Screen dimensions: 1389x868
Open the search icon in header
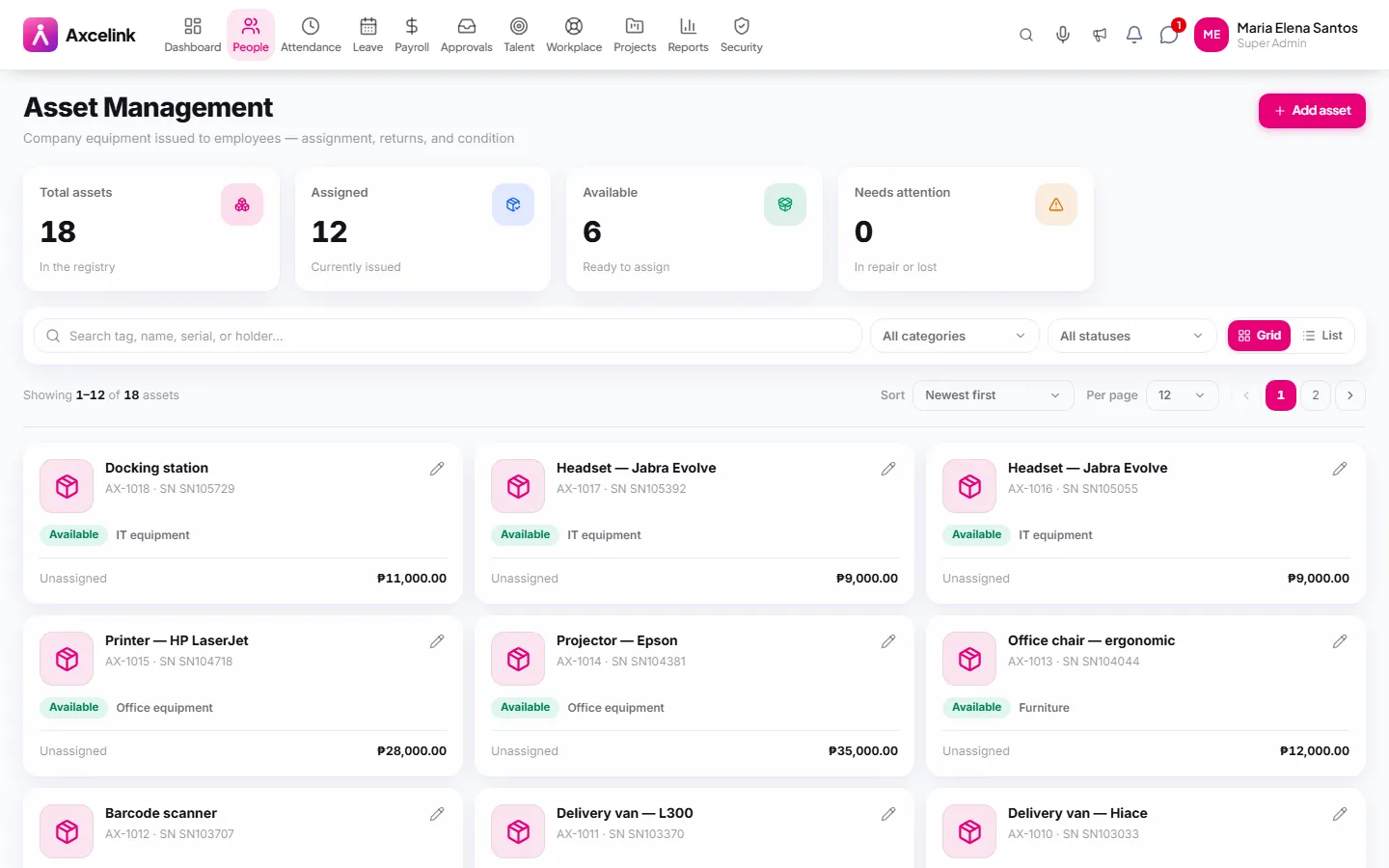[1026, 35]
